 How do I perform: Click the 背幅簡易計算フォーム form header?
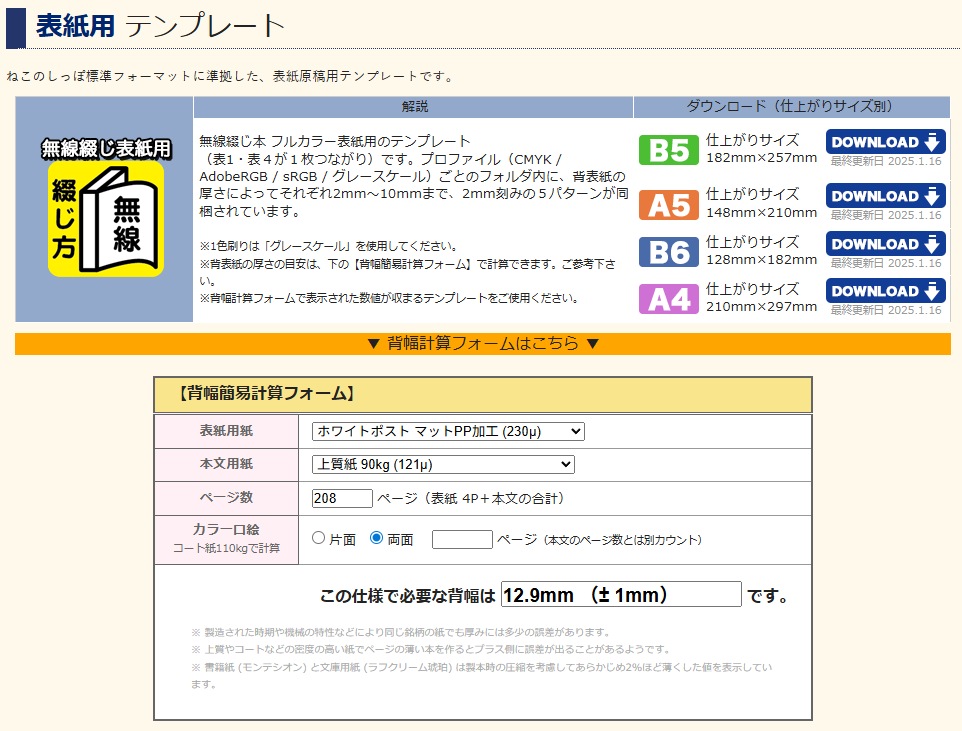click(x=482, y=394)
